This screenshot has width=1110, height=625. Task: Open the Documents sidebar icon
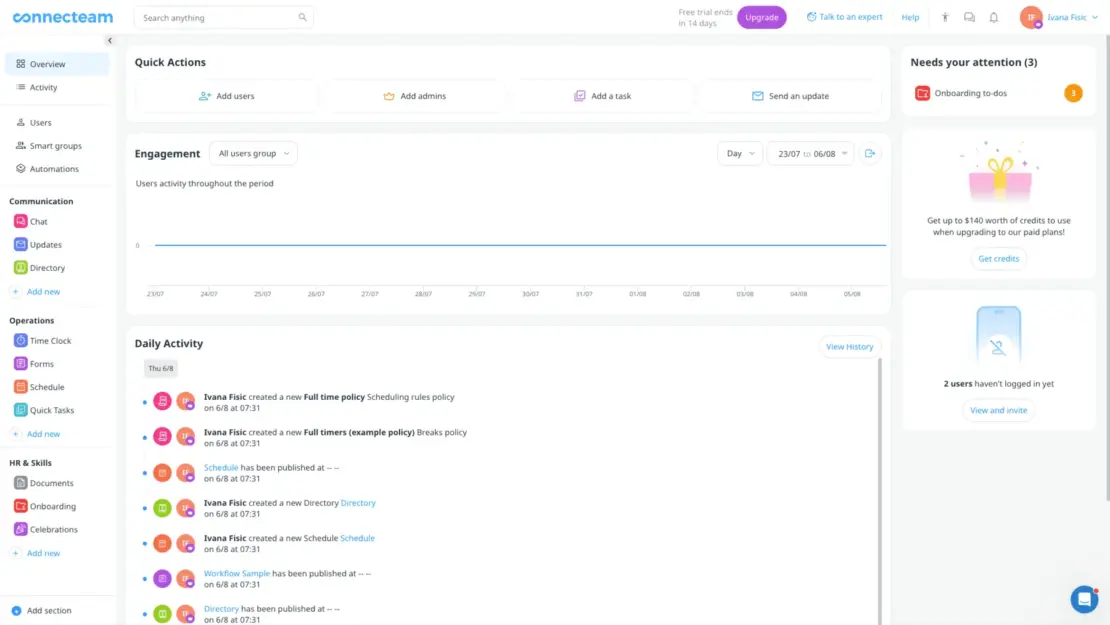pos(21,483)
